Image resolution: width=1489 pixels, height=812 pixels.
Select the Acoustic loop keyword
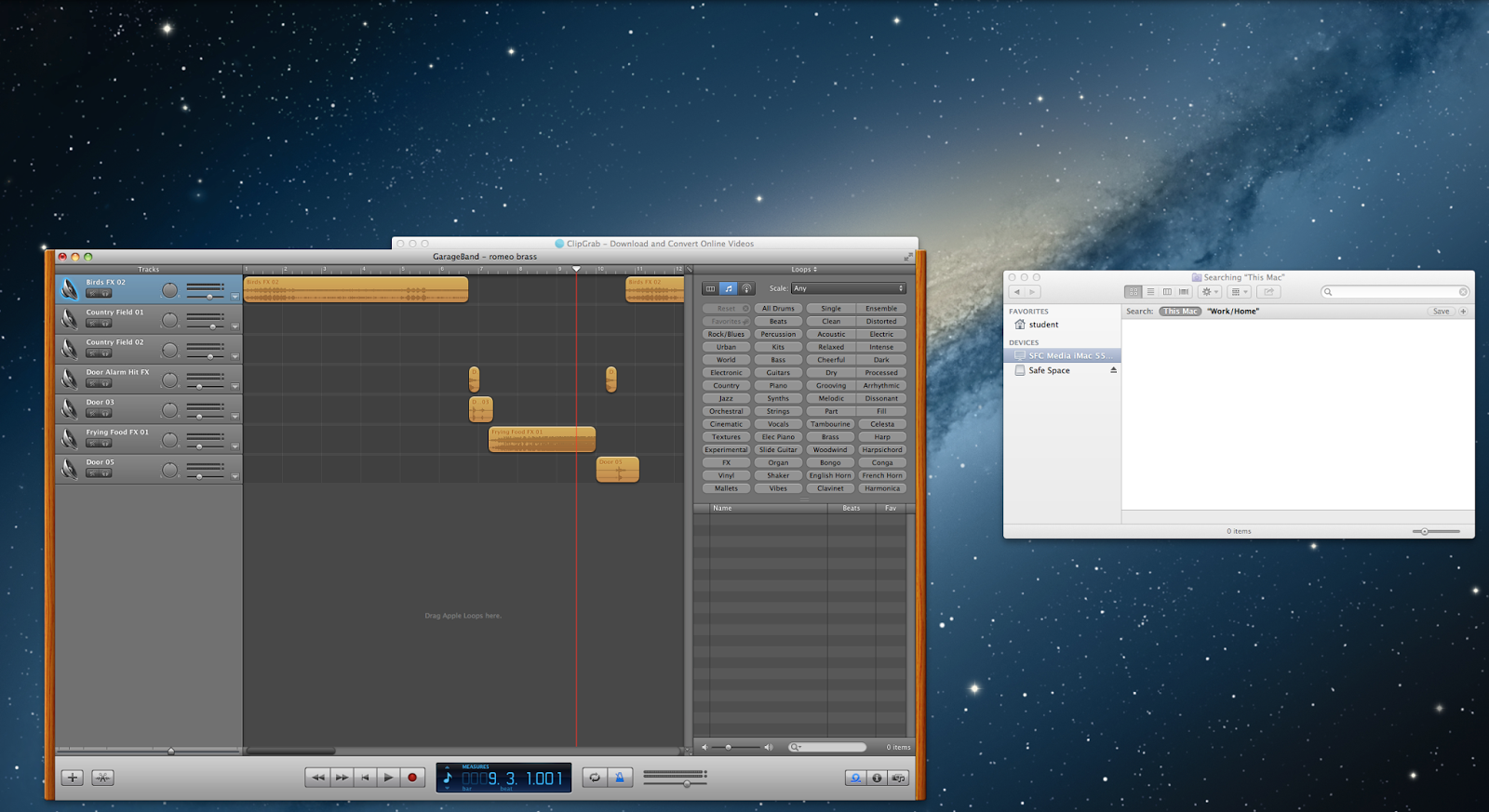pyautogui.click(x=831, y=334)
